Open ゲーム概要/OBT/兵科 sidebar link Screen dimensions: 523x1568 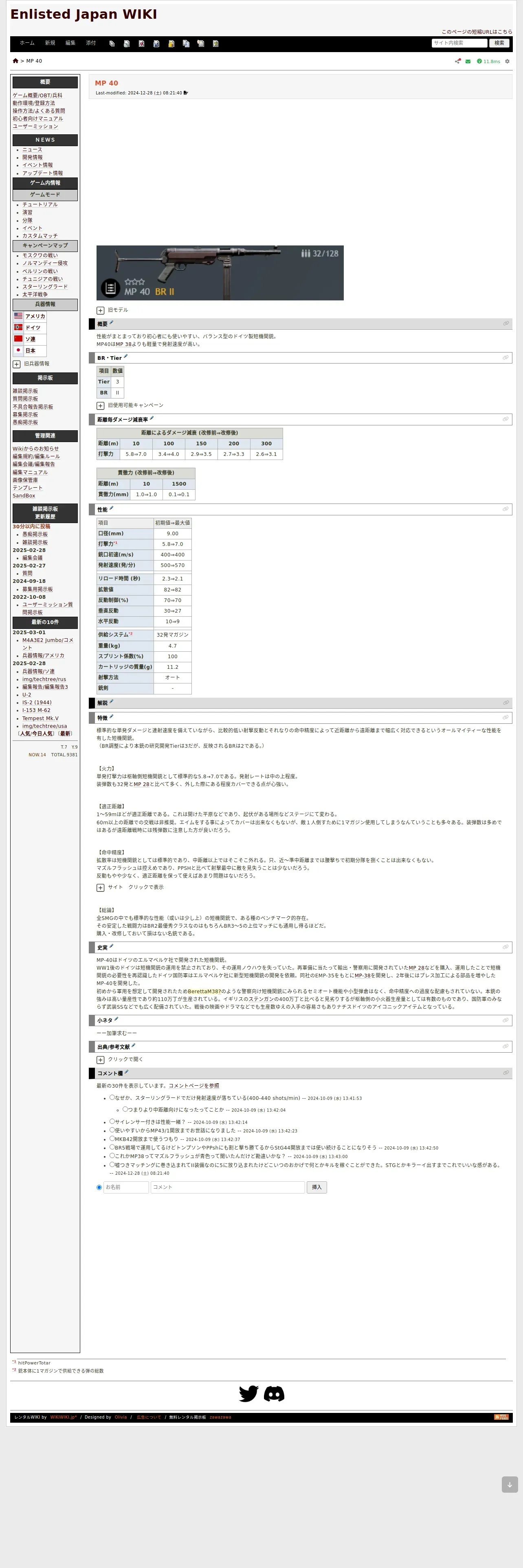coord(37,96)
